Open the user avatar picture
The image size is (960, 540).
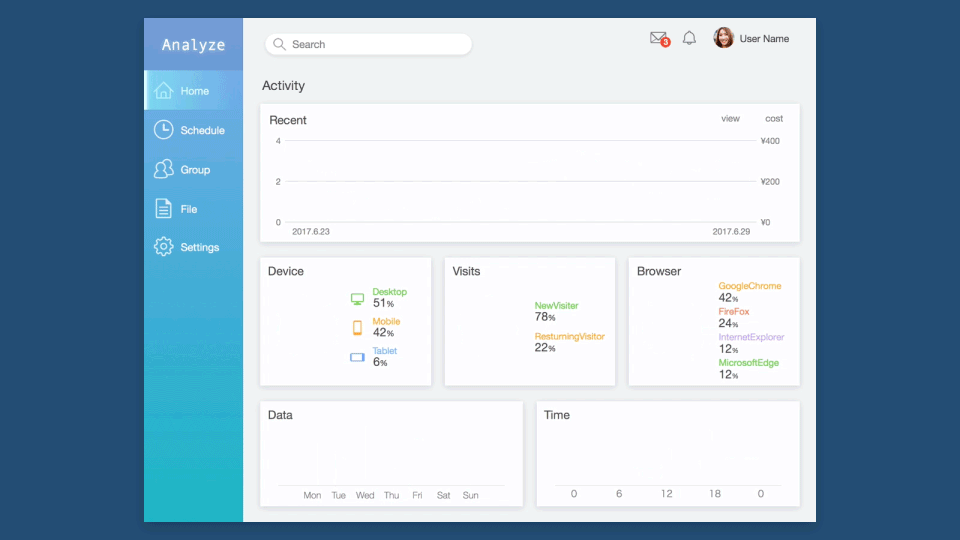pyautogui.click(x=723, y=38)
